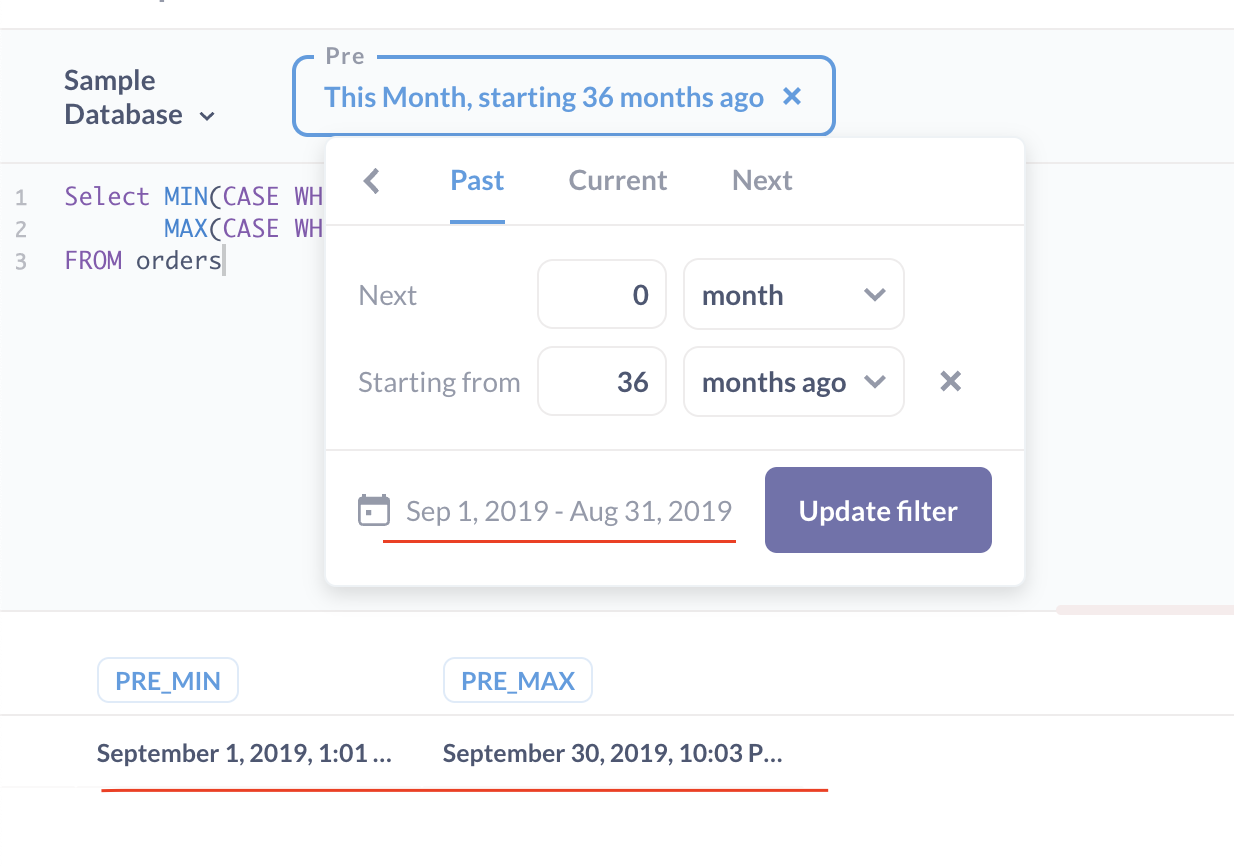Click the chevron on the months ago selector
The width and height of the screenshot is (1234, 866).
(x=875, y=381)
